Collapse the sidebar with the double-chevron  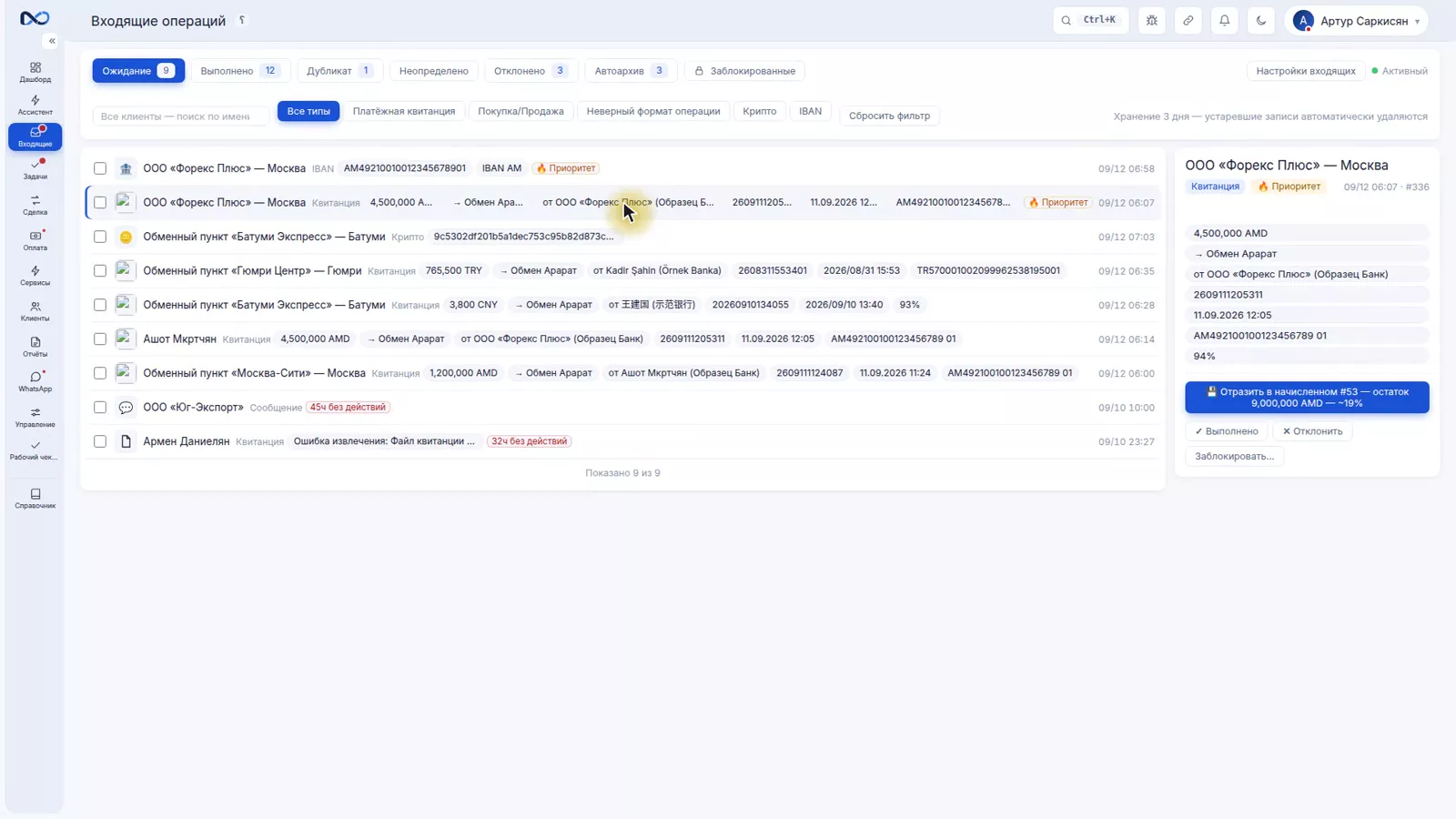(52, 41)
